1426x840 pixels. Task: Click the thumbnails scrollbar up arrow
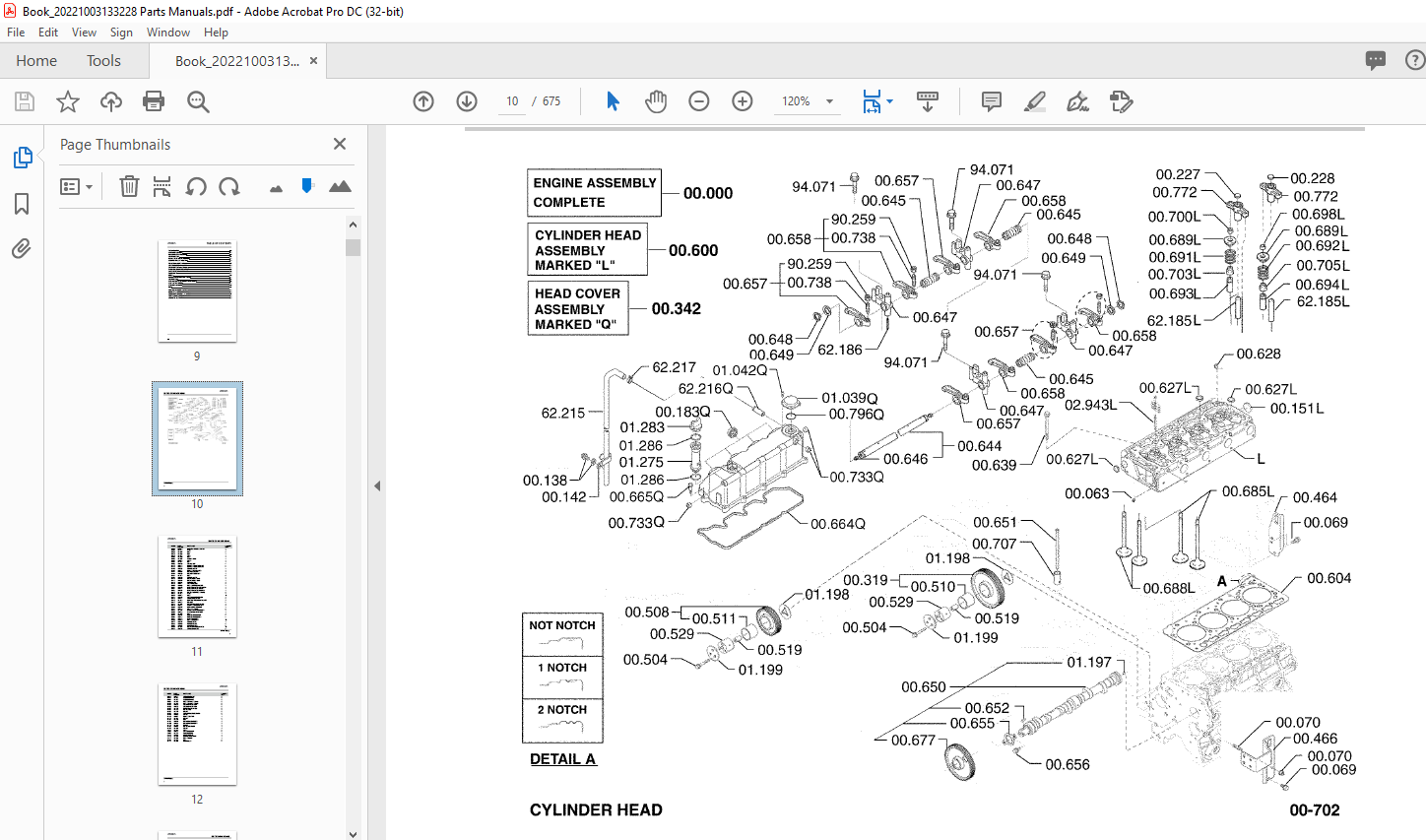353,225
